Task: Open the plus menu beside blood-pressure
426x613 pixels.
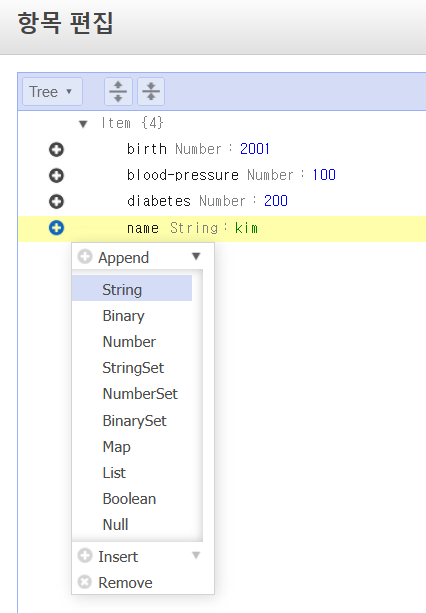Action: (56, 176)
